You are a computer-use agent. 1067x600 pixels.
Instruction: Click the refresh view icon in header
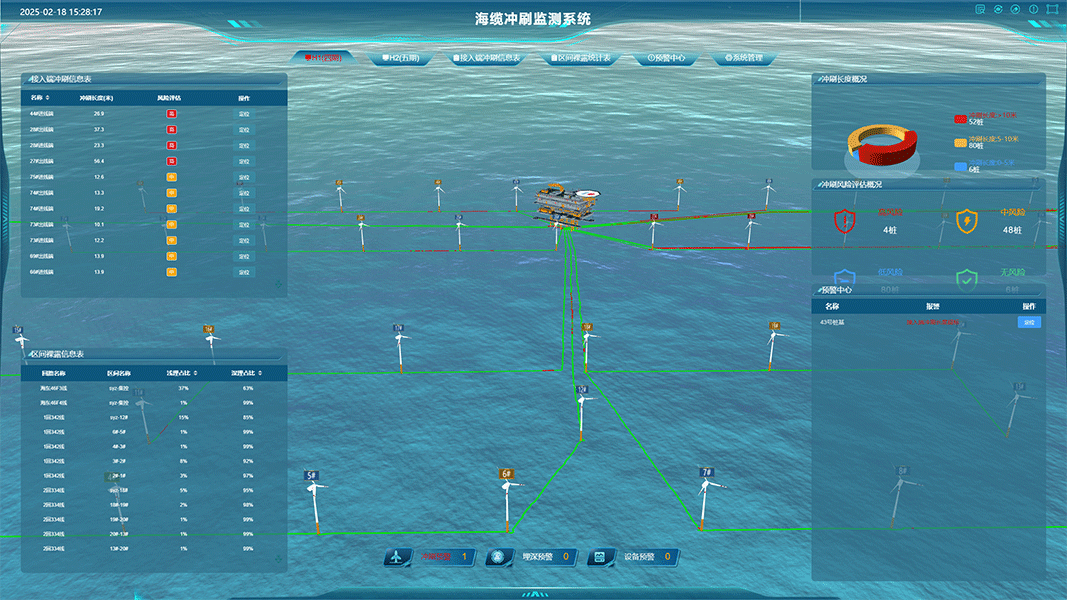(998, 10)
